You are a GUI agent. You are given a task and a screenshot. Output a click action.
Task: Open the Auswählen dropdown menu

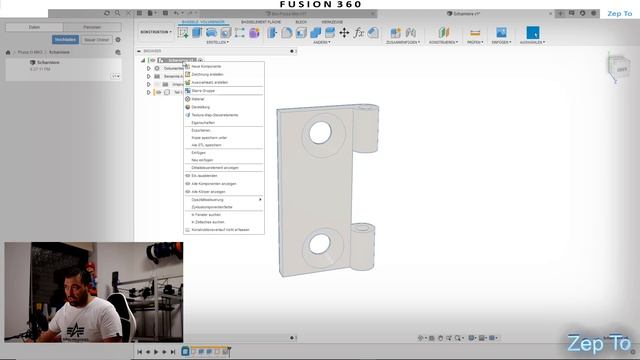(533, 42)
